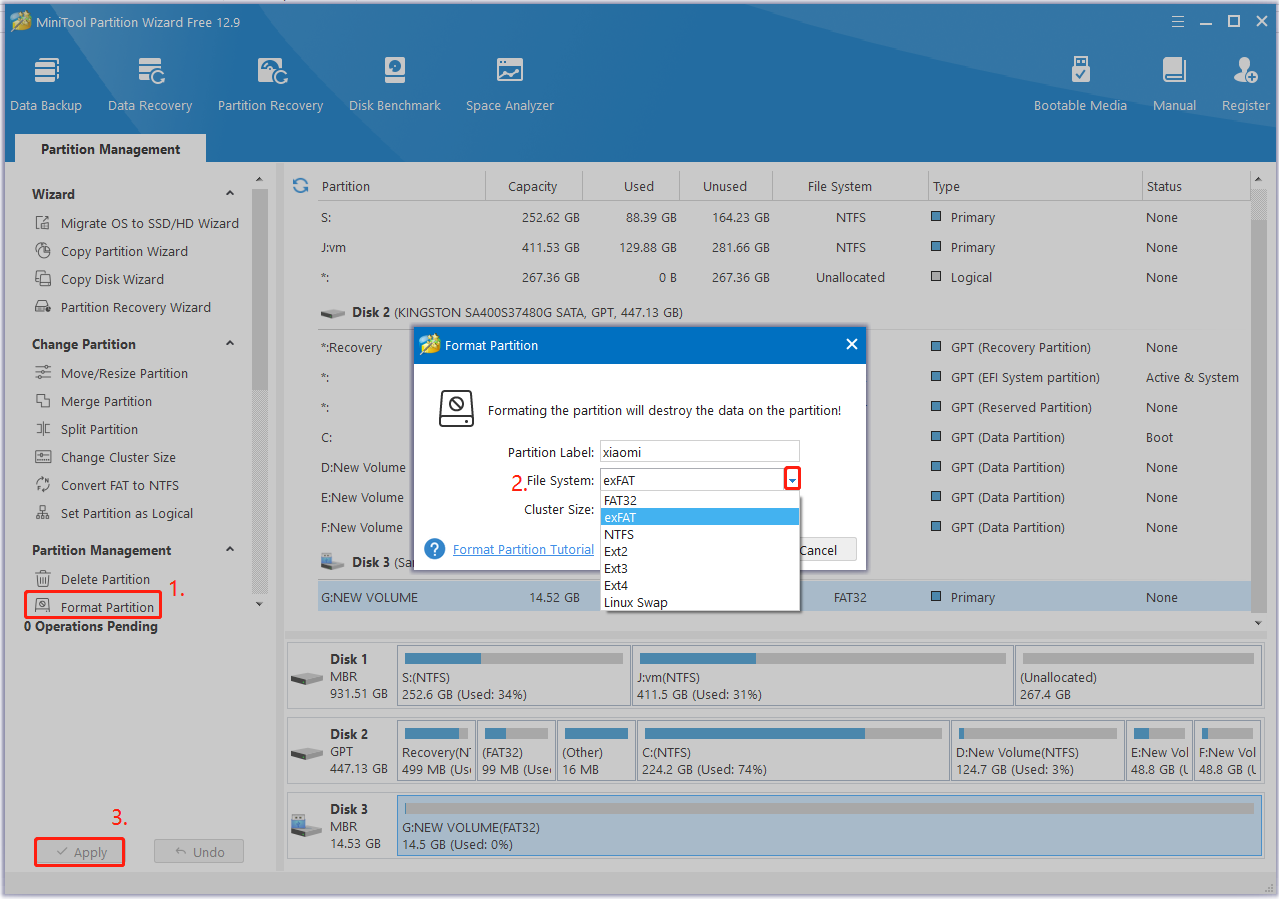The image size is (1279, 901).
Task: Select Ext3 from file system list
Action: 700,568
